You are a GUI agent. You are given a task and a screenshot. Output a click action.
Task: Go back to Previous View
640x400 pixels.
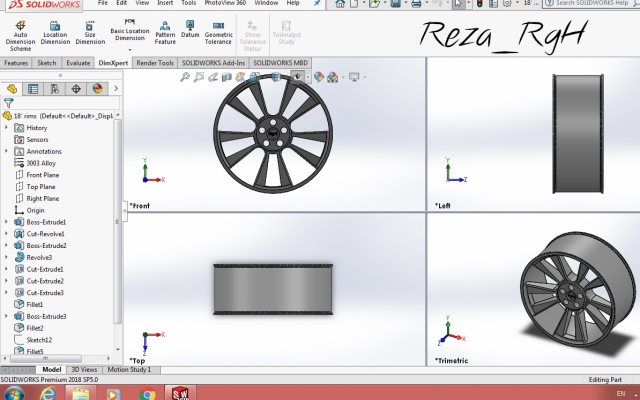pyautogui.click(x=213, y=77)
